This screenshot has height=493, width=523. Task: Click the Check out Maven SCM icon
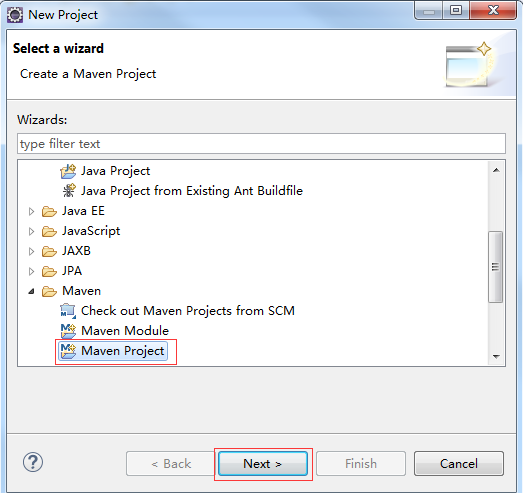(x=68, y=311)
